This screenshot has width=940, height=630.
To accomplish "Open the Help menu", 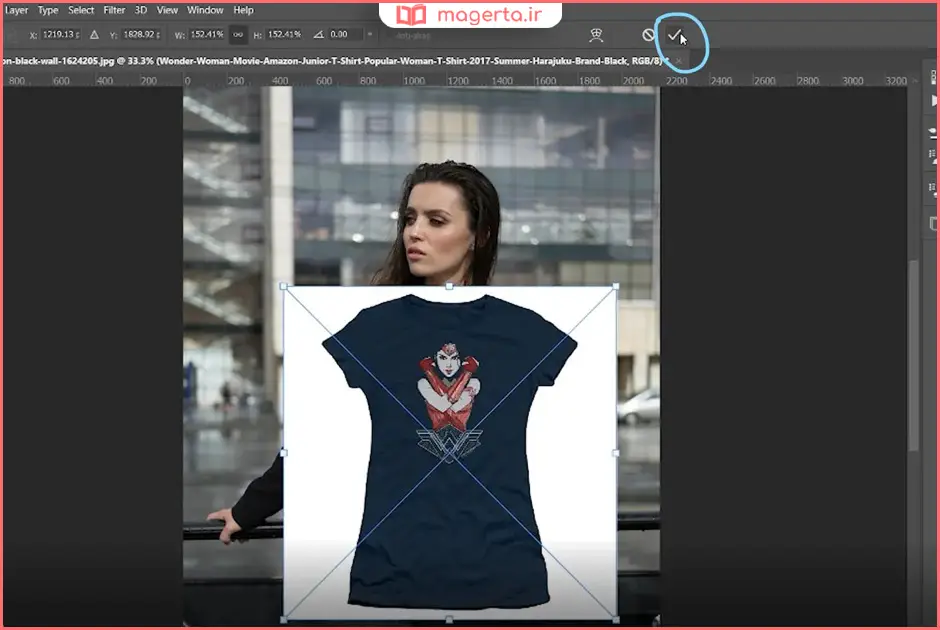I will coord(243,10).
